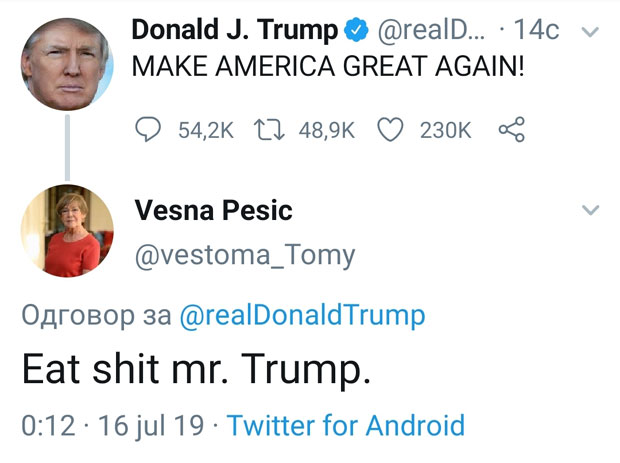
Task: Click the reply speech bubble icon
Action: pyautogui.click(x=148, y=130)
